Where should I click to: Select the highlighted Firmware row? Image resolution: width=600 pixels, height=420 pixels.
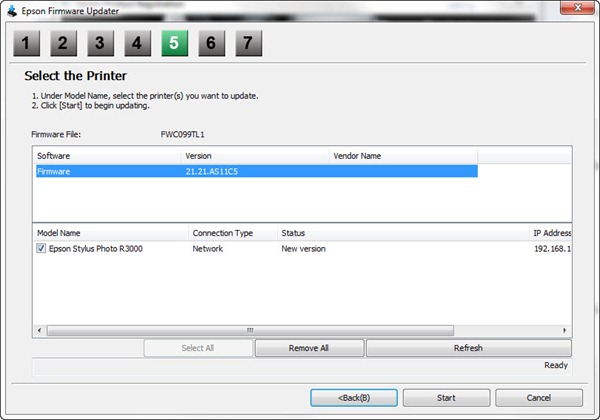pyautogui.click(x=257, y=171)
